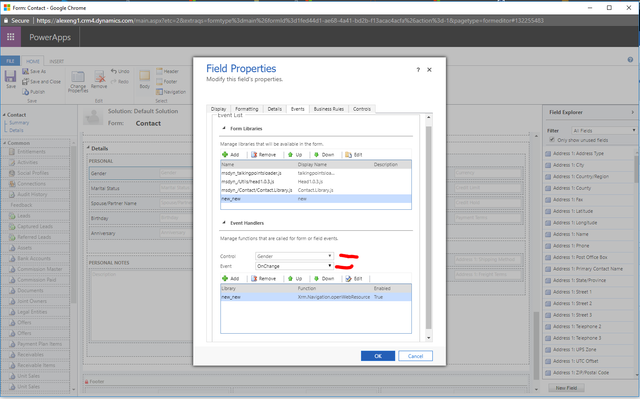Click Save As in the ribbon

click(x=34, y=71)
